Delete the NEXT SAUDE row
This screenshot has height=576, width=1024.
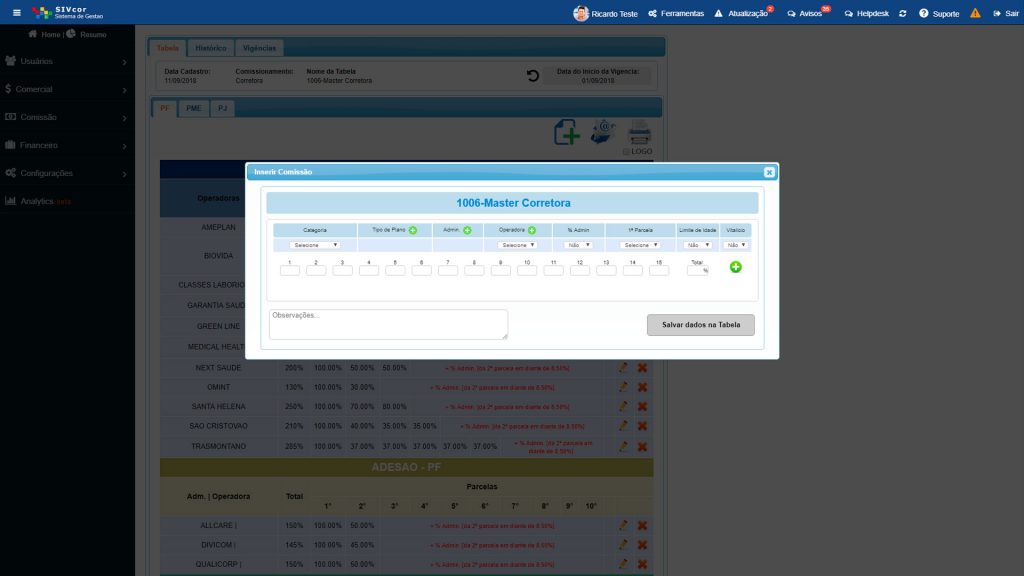click(643, 368)
